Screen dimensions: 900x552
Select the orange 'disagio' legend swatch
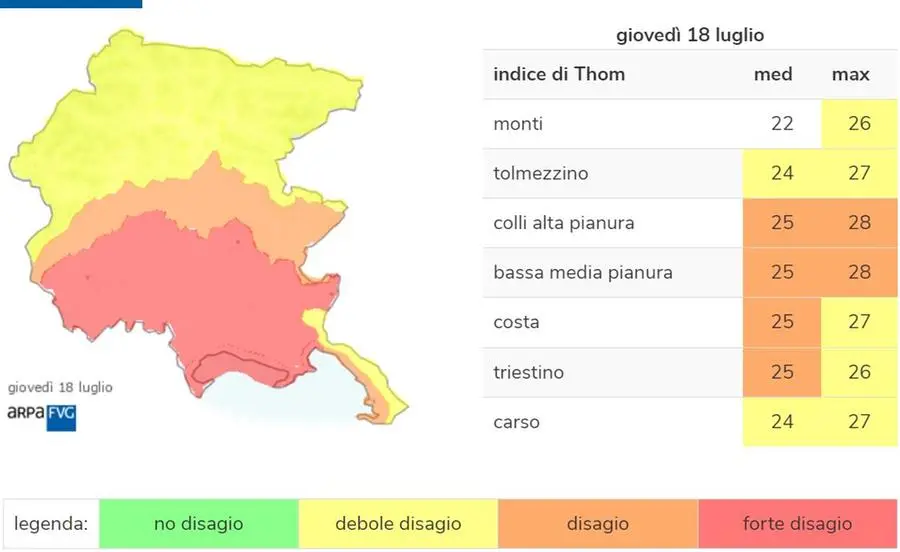click(x=598, y=523)
